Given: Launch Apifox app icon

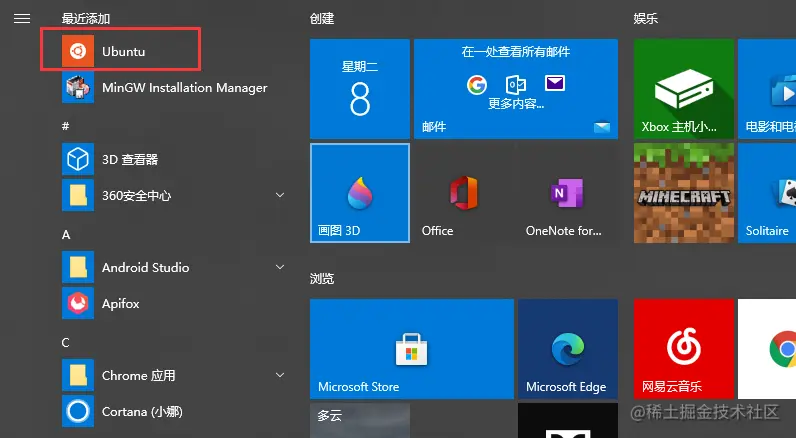Looking at the screenshot, I should pyautogui.click(x=78, y=304).
